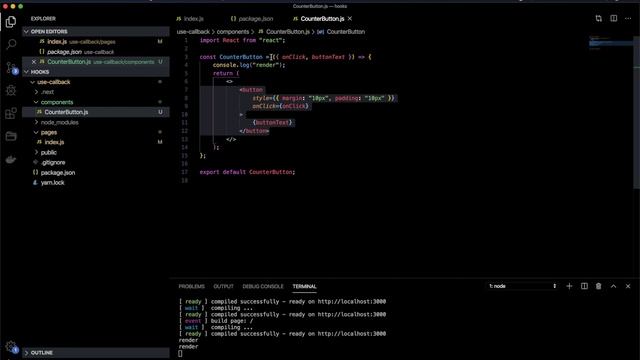The width and height of the screenshot is (640, 360).
Task: Open the Debug Console panel tab
Action: [263, 287]
